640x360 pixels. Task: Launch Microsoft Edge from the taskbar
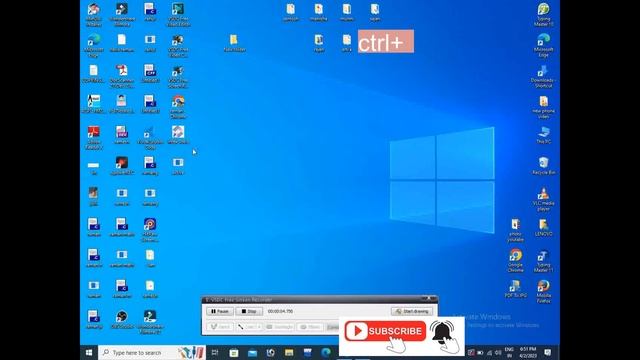(x=326, y=352)
